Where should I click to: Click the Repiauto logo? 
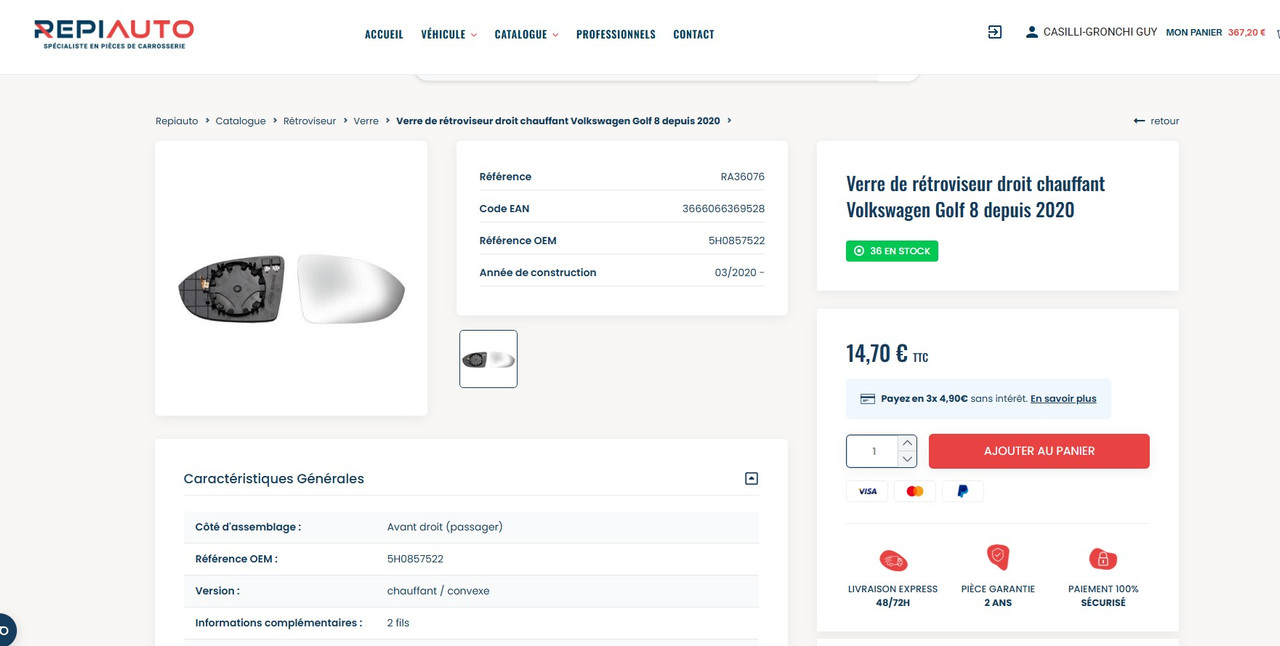tap(114, 34)
